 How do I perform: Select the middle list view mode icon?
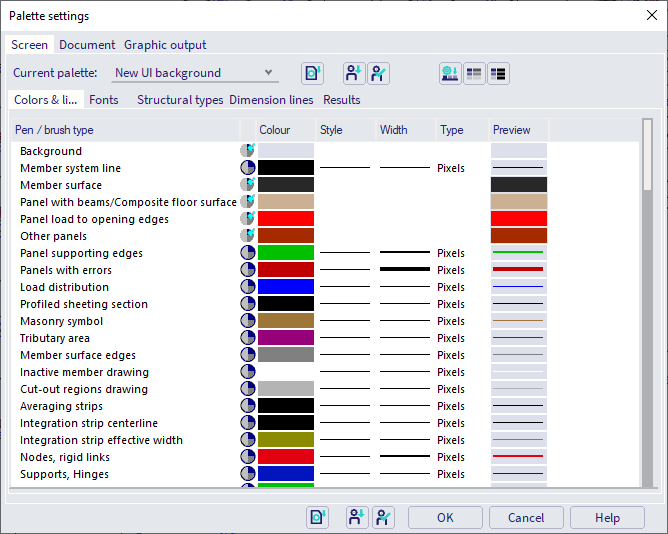(x=473, y=73)
